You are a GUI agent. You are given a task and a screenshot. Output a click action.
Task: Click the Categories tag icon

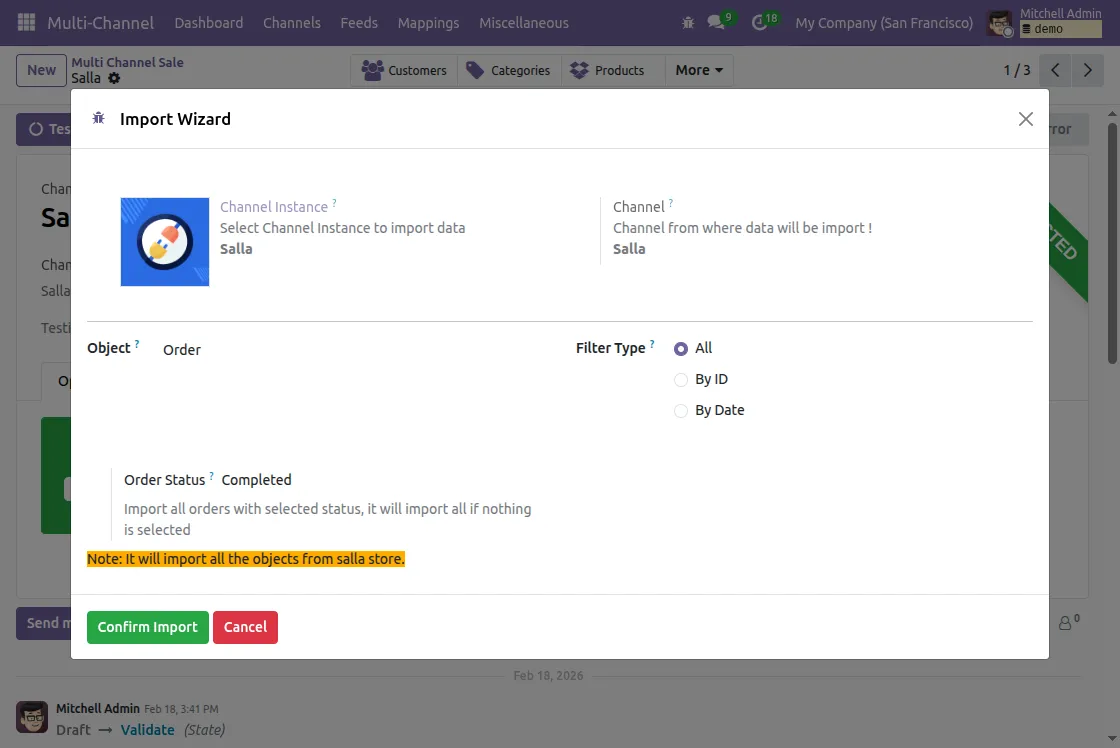click(x=478, y=70)
